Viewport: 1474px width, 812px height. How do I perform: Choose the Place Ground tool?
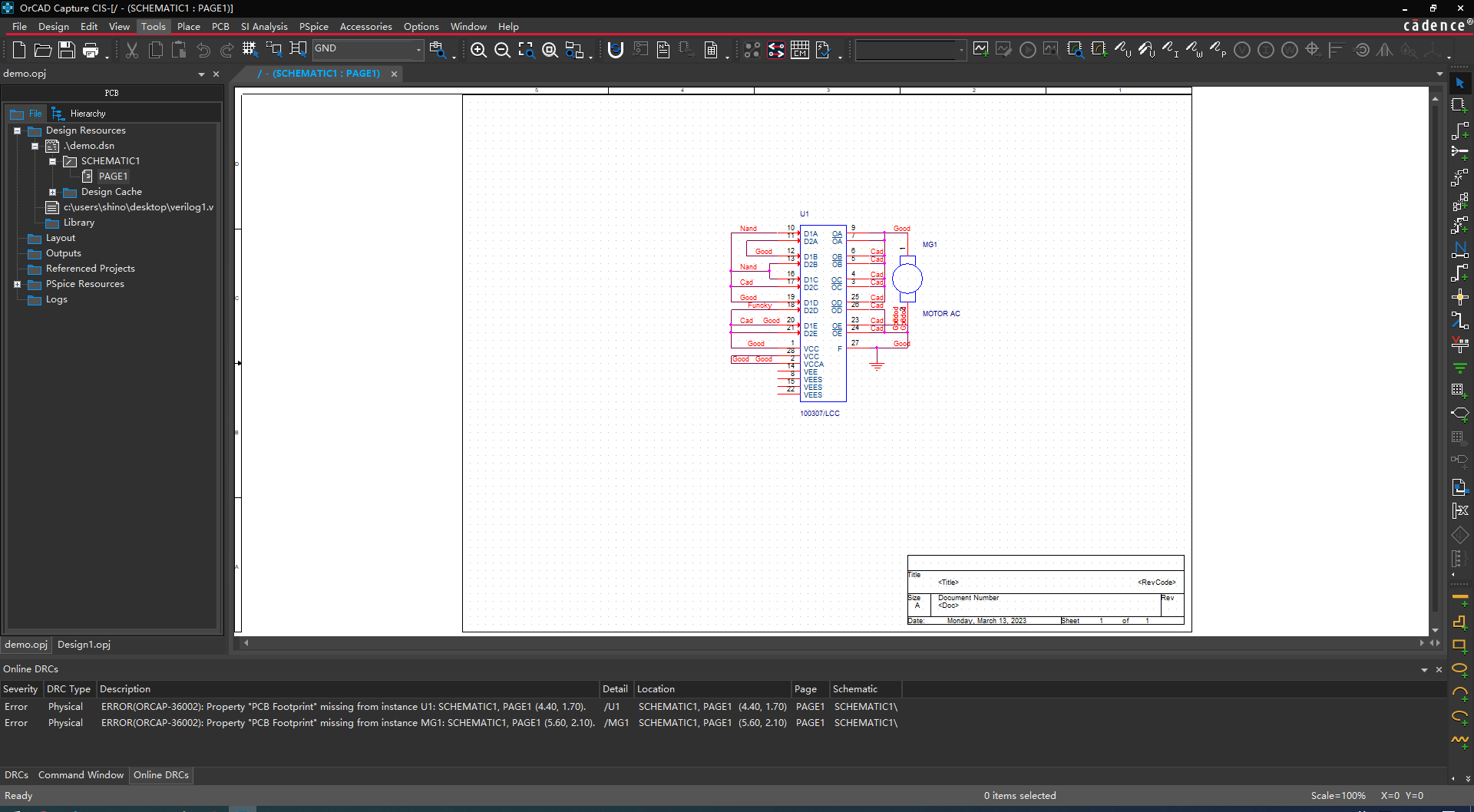(x=1459, y=368)
